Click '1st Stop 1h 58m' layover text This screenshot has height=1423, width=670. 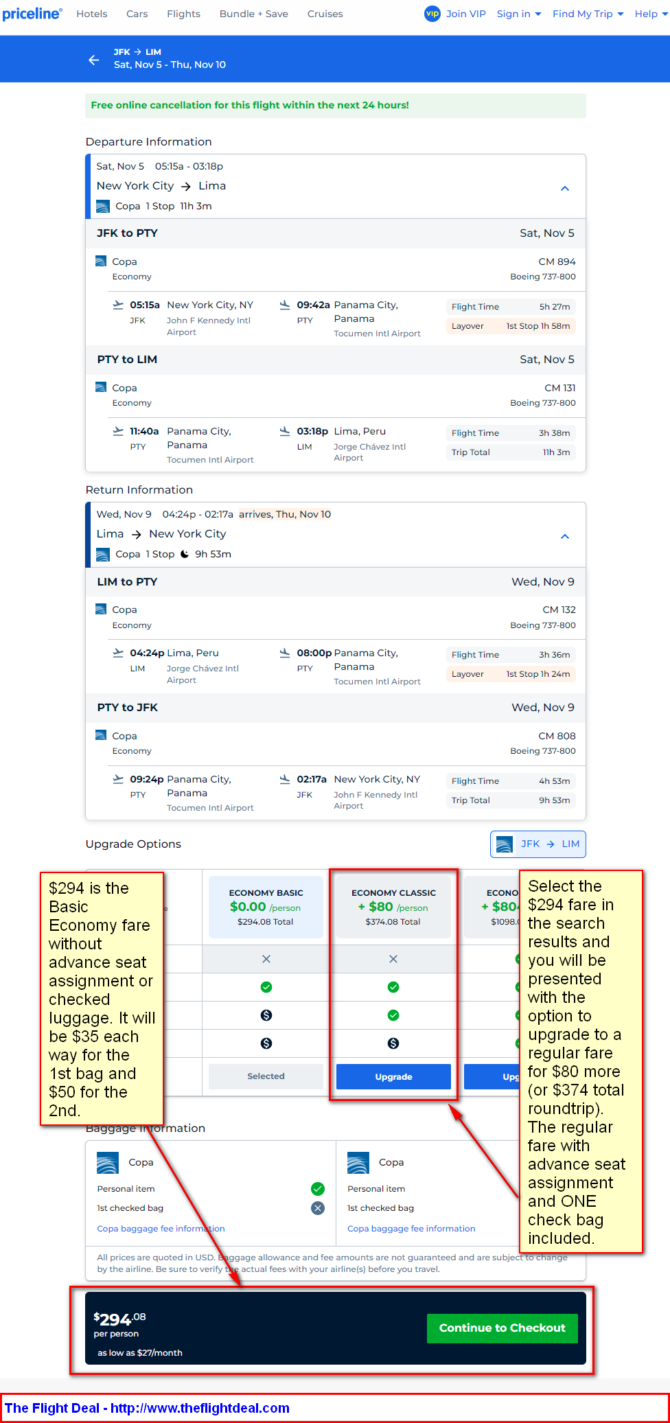pyautogui.click(x=539, y=326)
